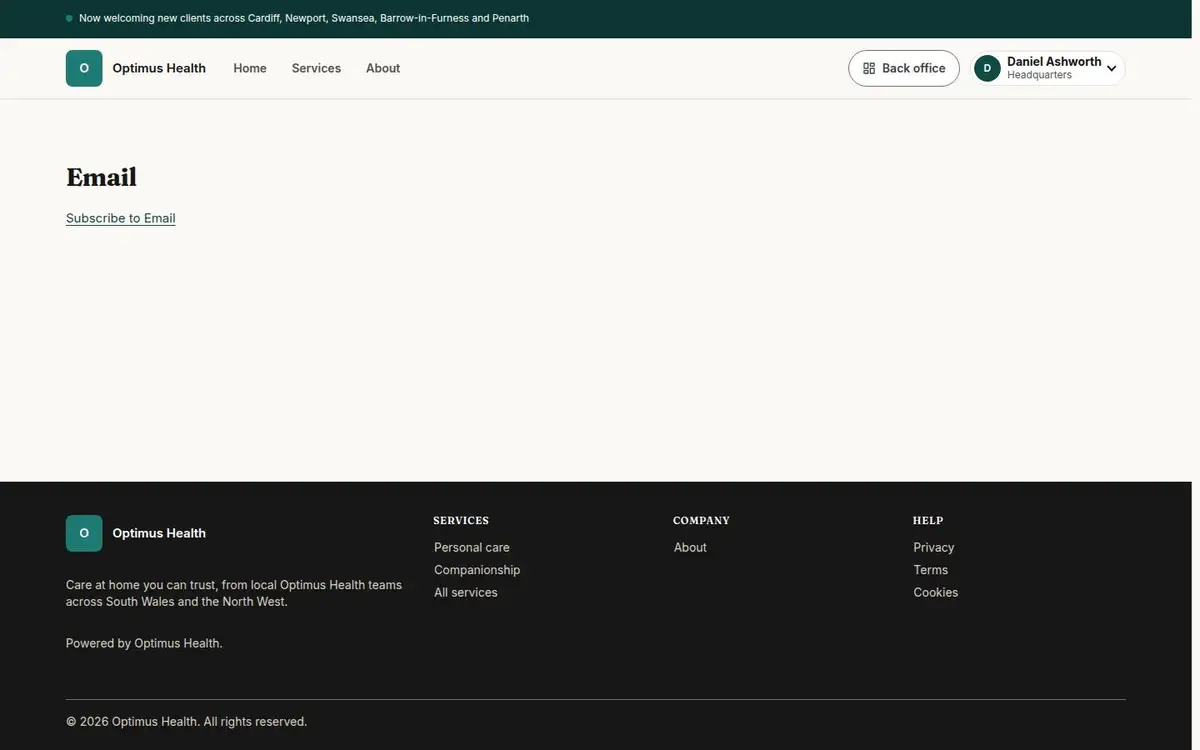Image resolution: width=1200 pixels, height=750 pixels.
Task: Open the Privacy footer link
Action: 934,547
